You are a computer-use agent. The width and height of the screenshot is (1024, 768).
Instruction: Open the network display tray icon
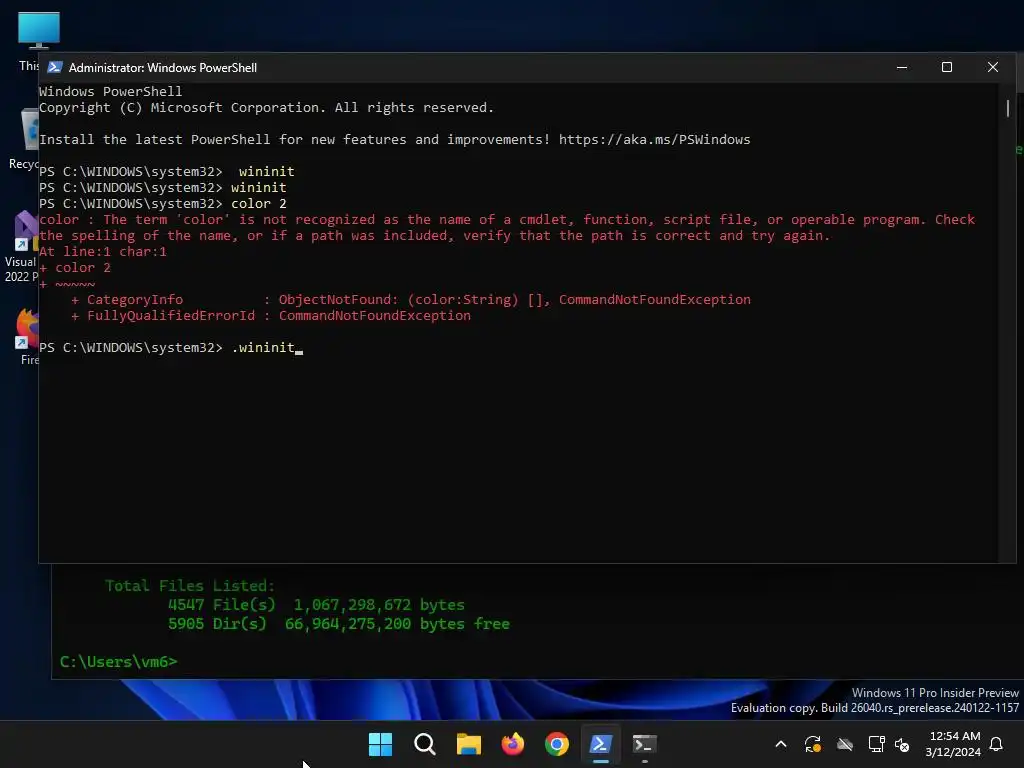[x=876, y=744]
